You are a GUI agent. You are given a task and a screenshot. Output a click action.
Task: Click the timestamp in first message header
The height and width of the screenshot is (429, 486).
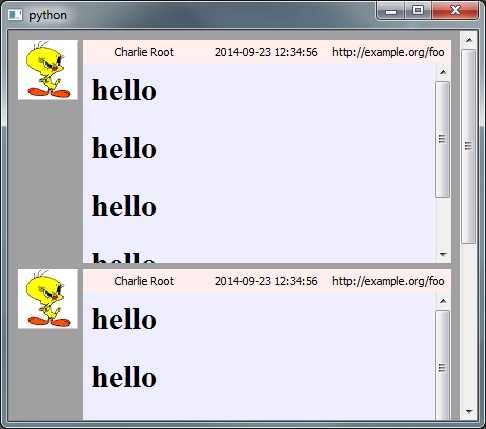click(x=266, y=52)
